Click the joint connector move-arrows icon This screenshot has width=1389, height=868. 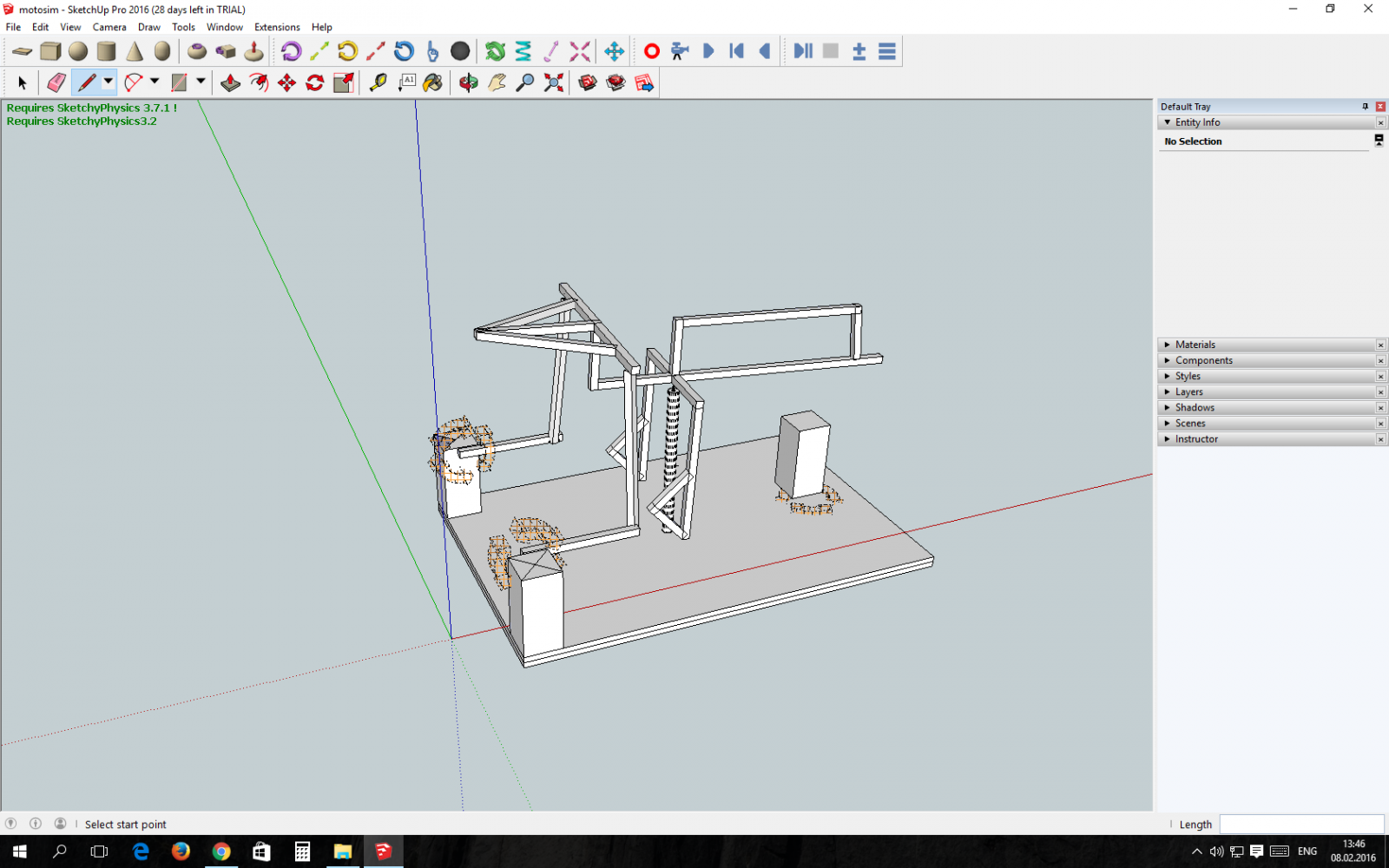614,51
